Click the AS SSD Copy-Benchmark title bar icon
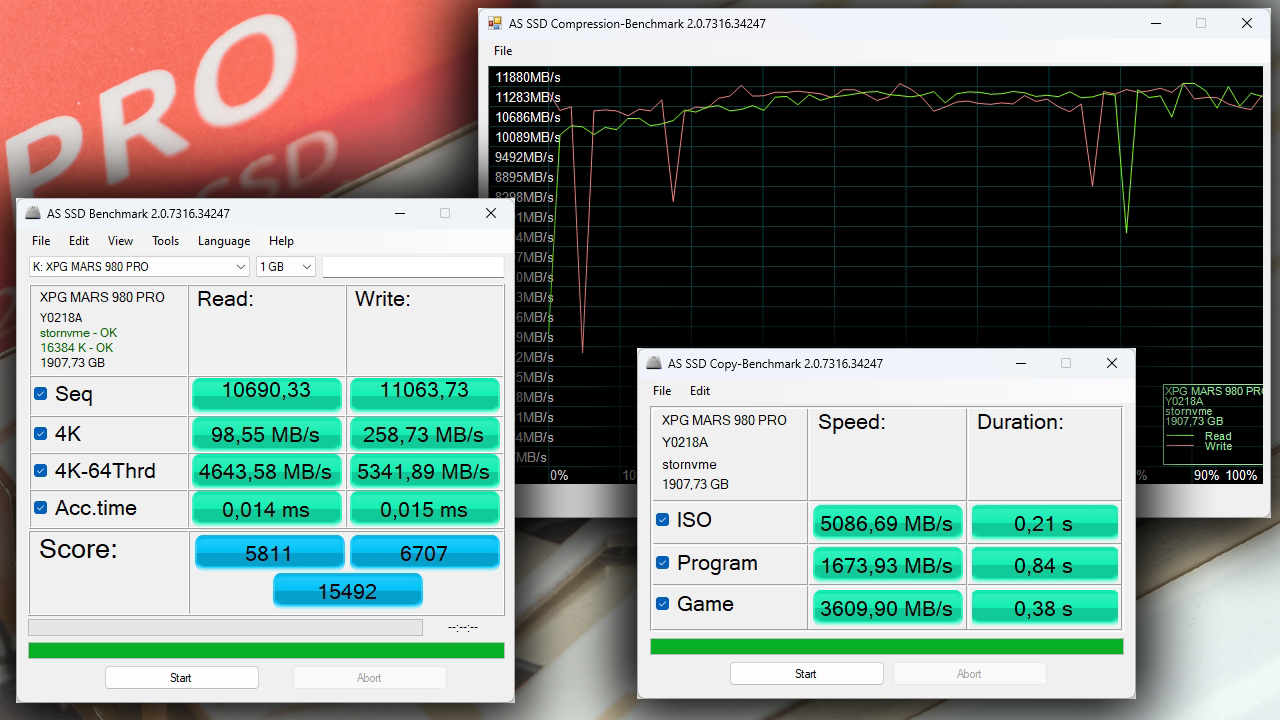The width and height of the screenshot is (1280, 720). click(654, 363)
